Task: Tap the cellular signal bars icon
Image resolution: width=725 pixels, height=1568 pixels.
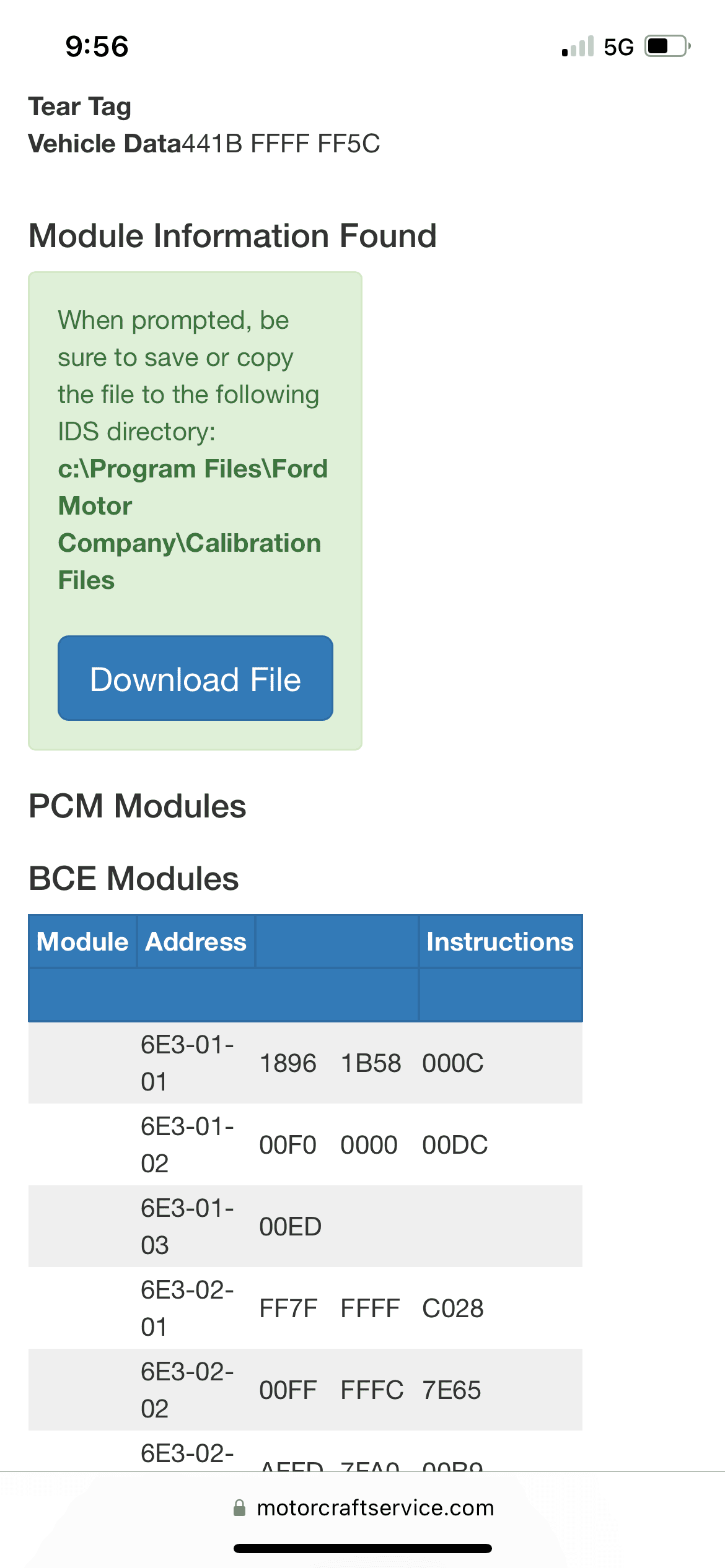Action: coord(578,47)
